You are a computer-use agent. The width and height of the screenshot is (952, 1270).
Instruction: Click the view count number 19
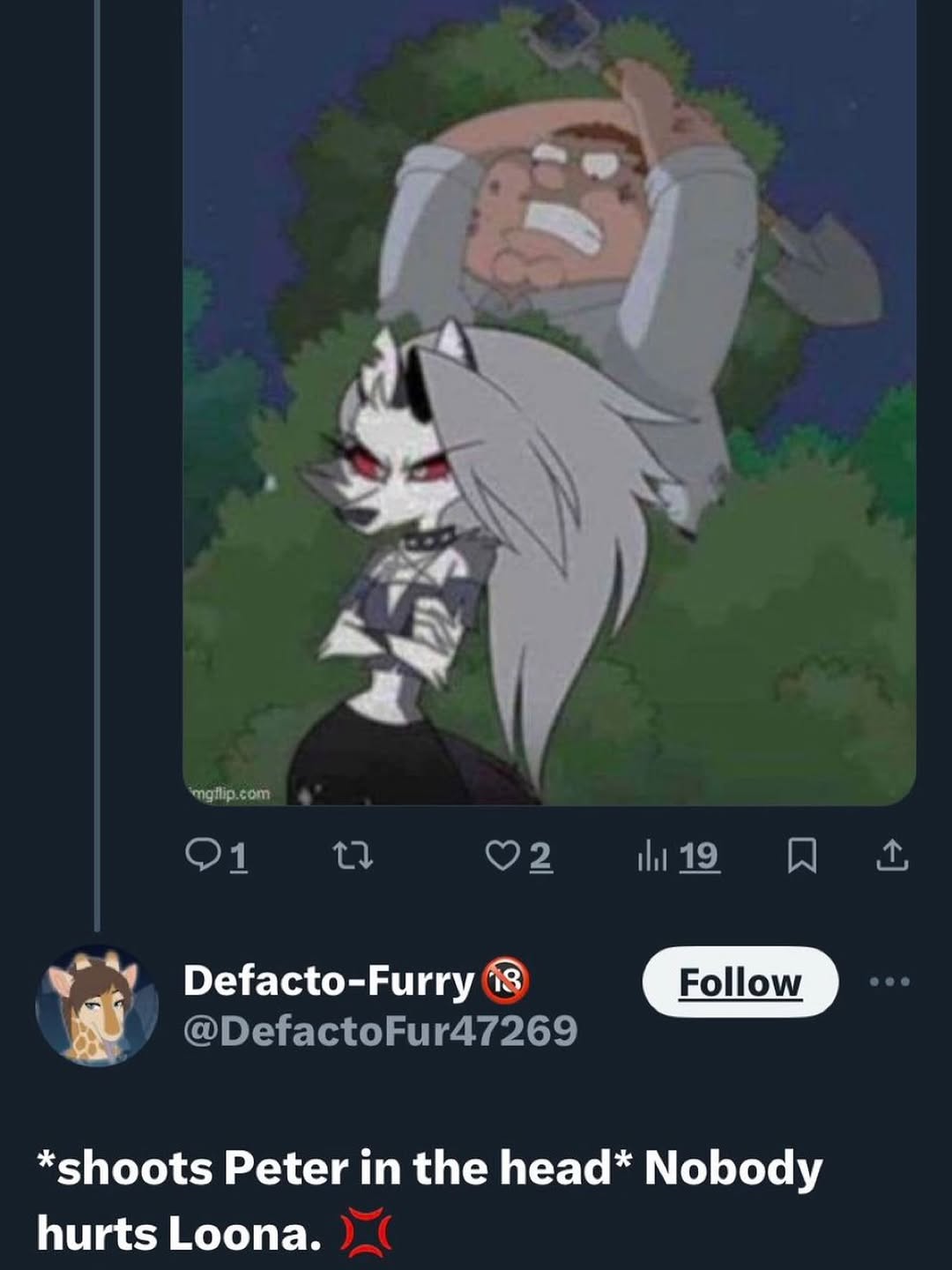pyautogui.click(x=699, y=855)
